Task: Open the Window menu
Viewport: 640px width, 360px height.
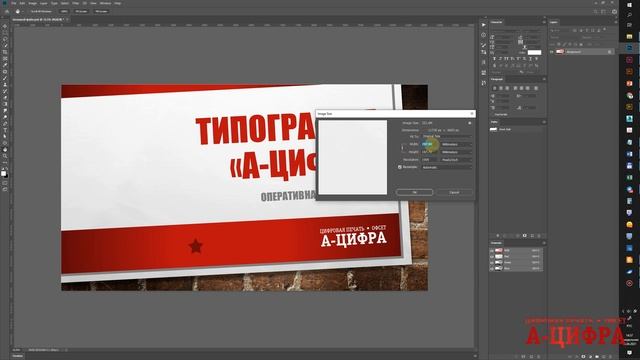Action: (105, 3)
